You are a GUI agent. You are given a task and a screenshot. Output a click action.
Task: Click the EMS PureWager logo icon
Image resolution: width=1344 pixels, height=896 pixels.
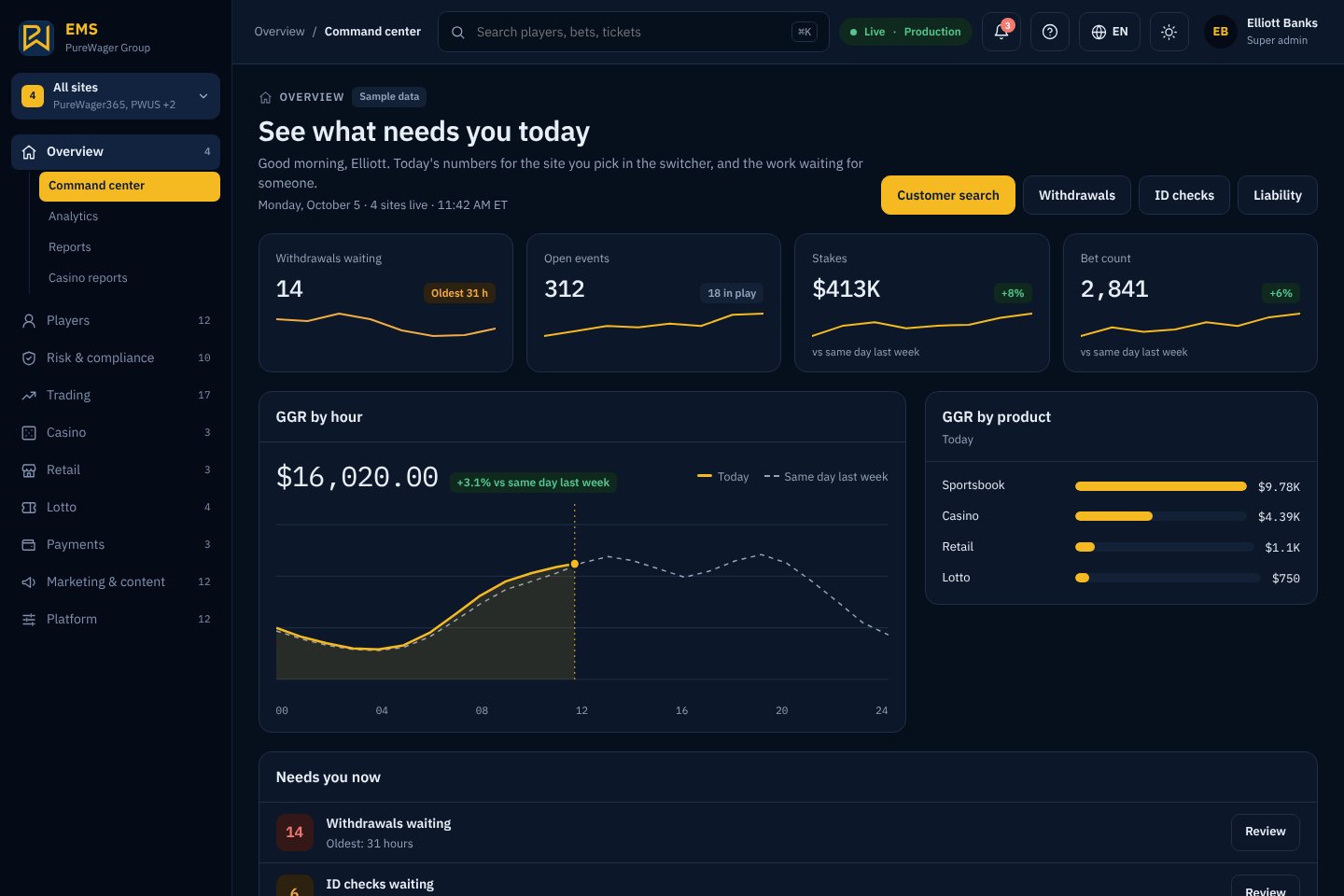tap(36, 37)
